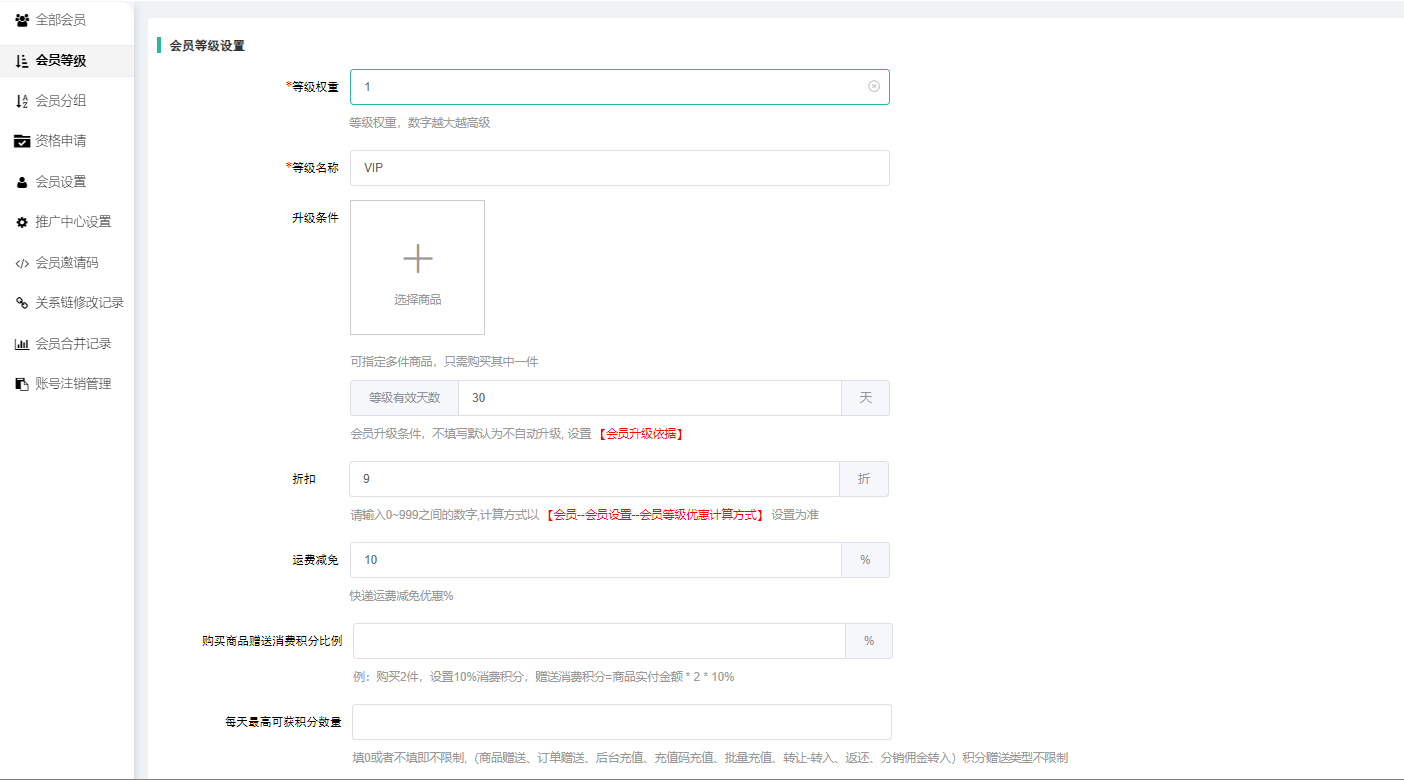Click the chart icon beside 会员合并记录
Image resolution: width=1404 pixels, height=780 pixels.
coord(22,344)
